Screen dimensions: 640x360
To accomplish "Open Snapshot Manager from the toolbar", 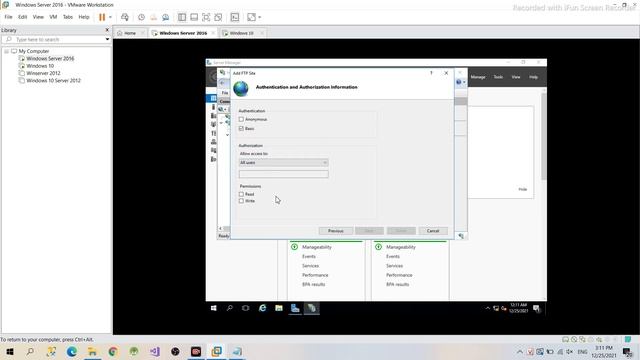I will tap(166, 17).
